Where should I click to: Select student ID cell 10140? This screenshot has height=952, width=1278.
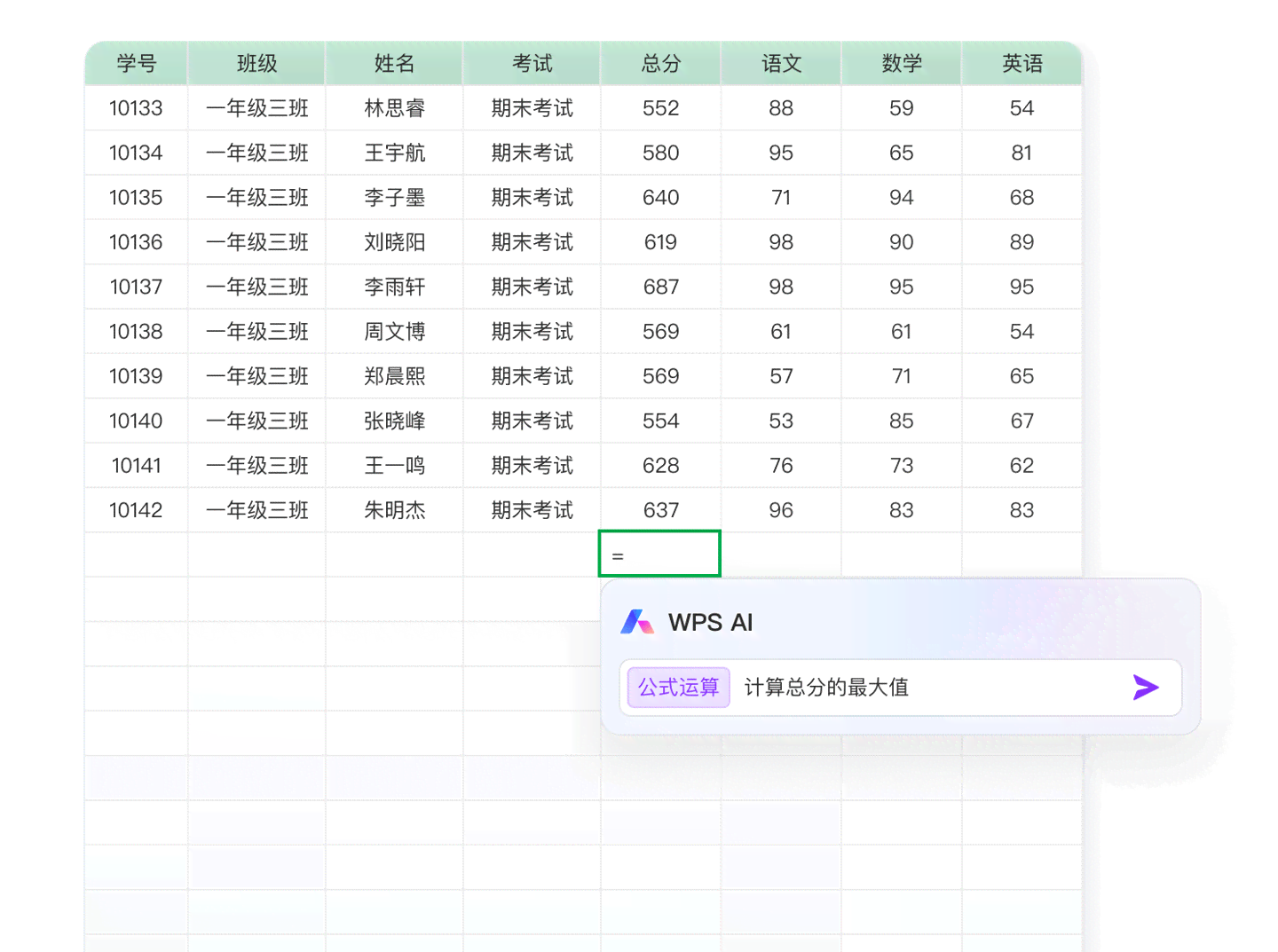137,421
